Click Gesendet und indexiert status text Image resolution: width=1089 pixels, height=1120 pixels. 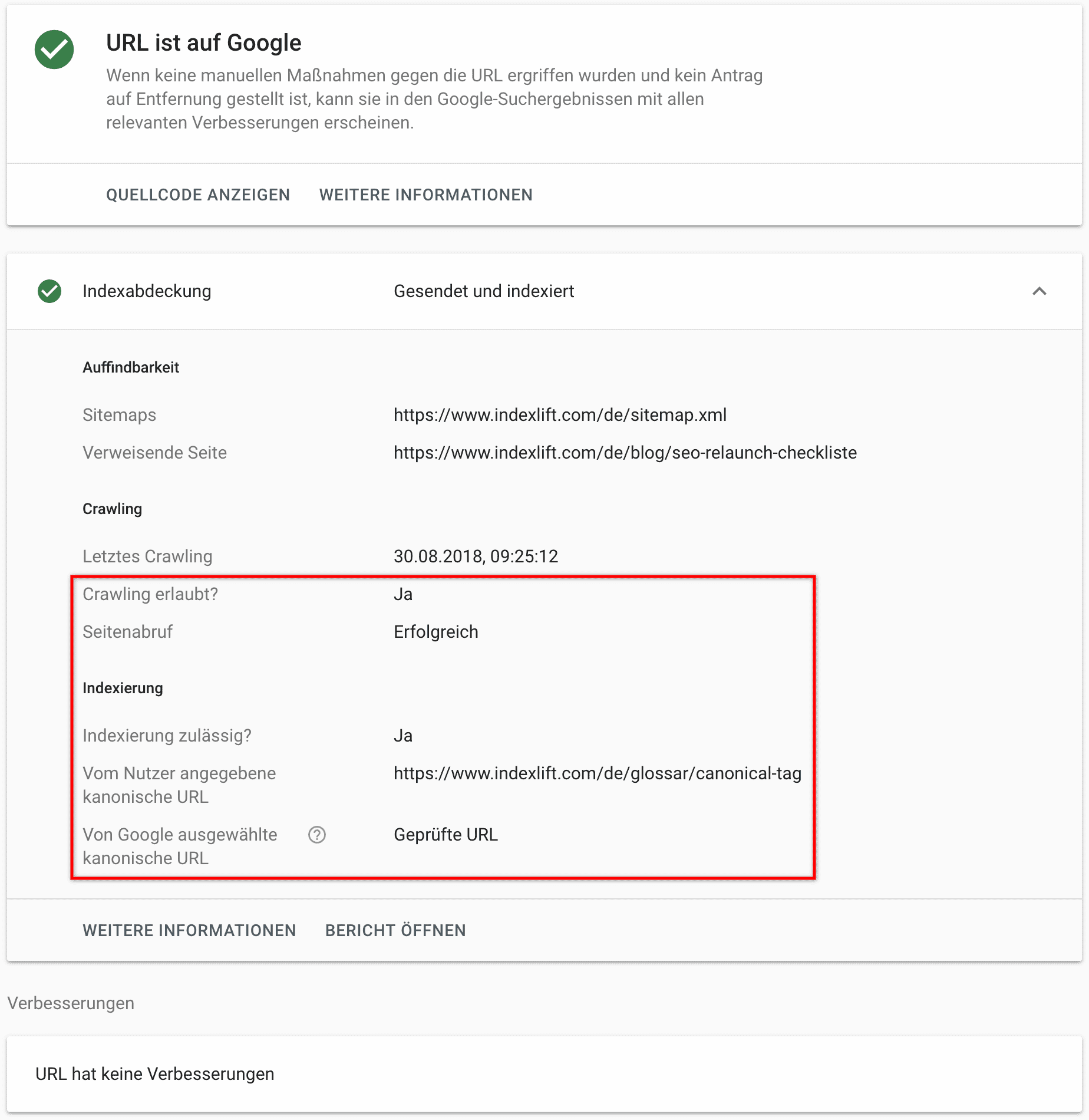pos(484,291)
